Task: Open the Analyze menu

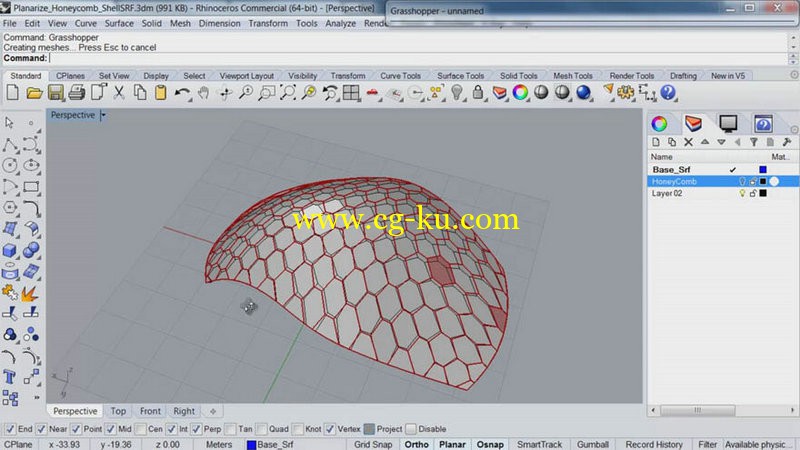Action: point(340,23)
